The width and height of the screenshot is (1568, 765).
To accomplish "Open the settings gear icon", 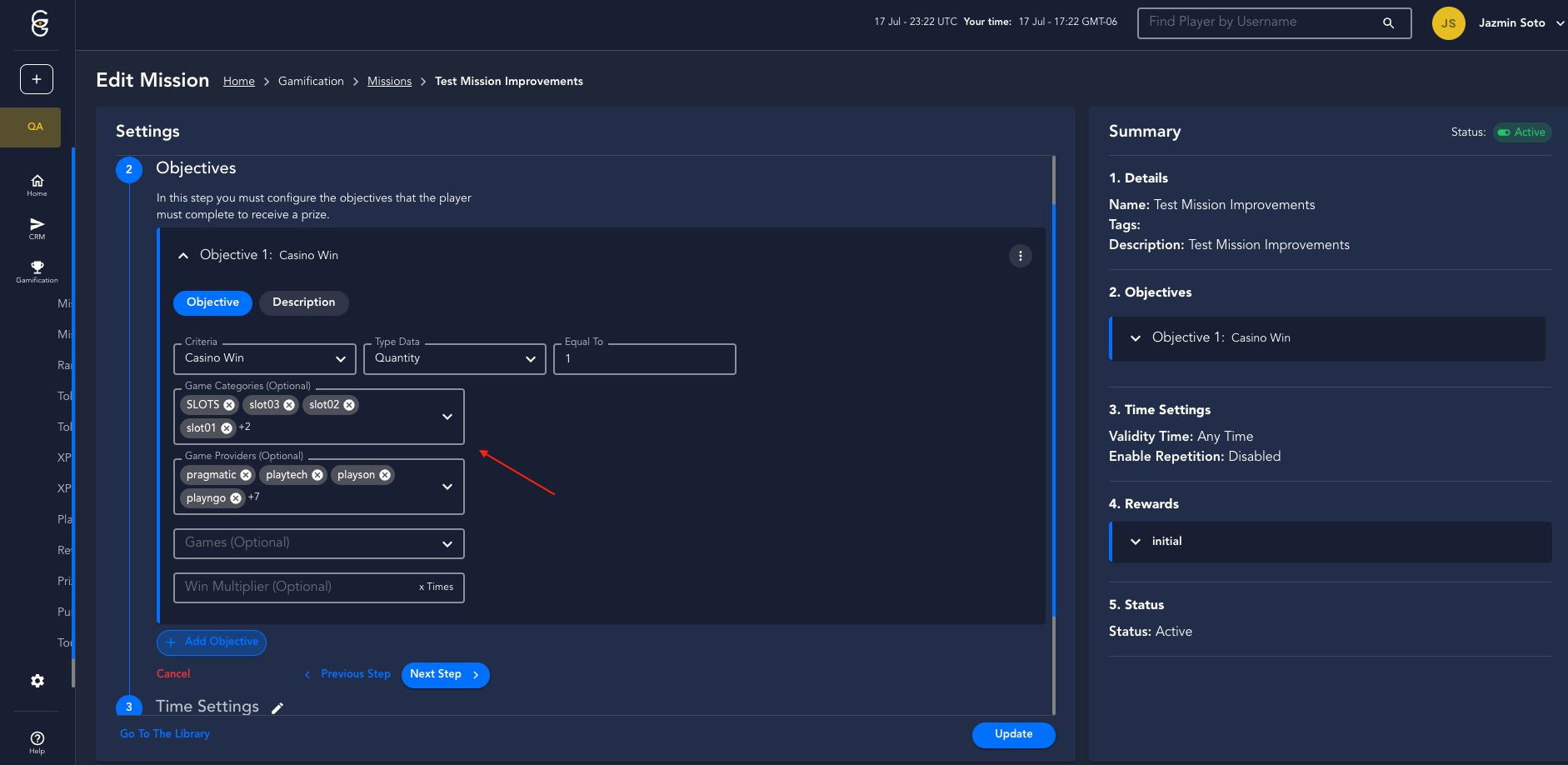I will point(37,681).
